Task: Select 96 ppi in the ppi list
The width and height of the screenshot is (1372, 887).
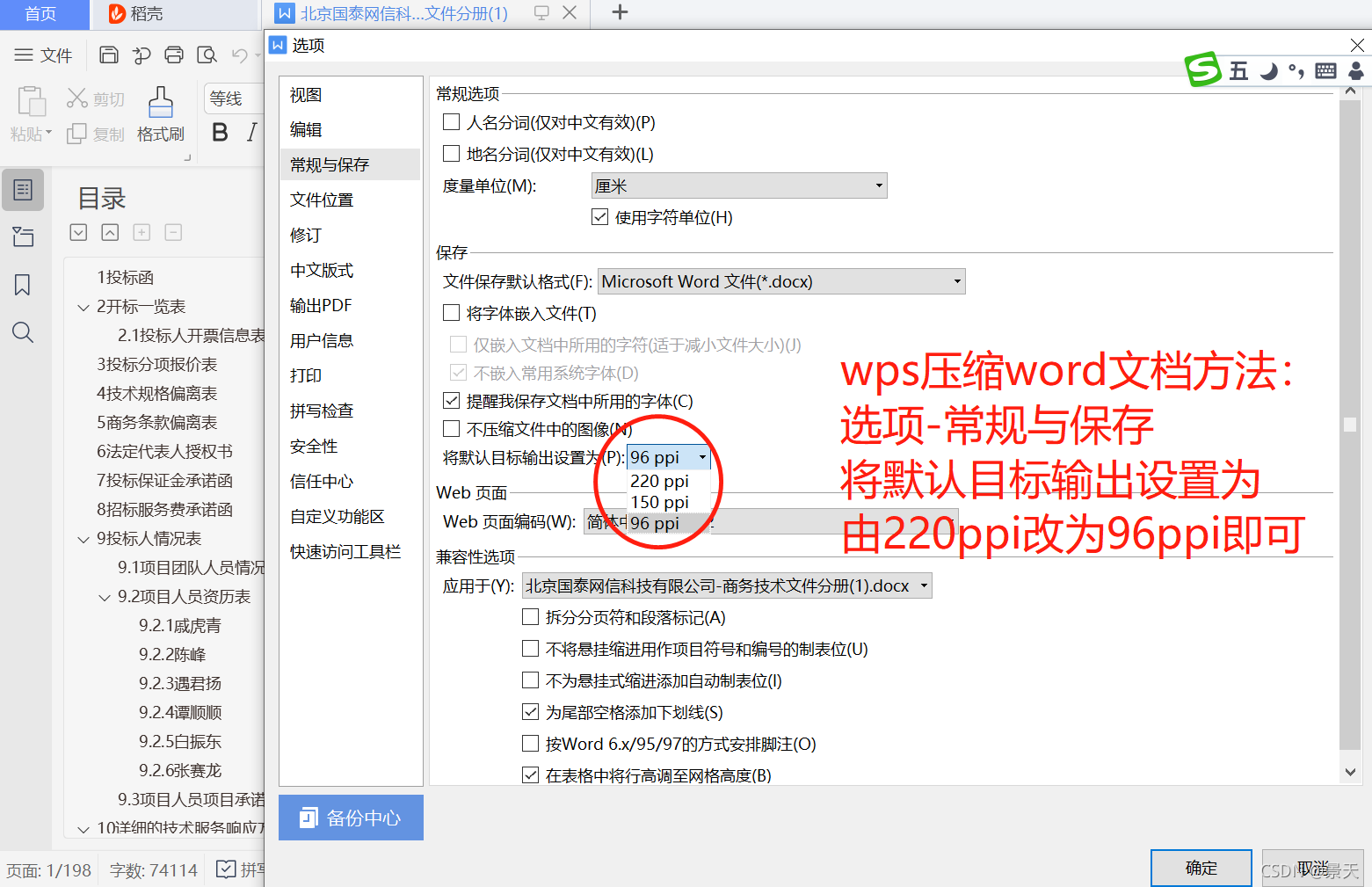Action: click(669, 523)
